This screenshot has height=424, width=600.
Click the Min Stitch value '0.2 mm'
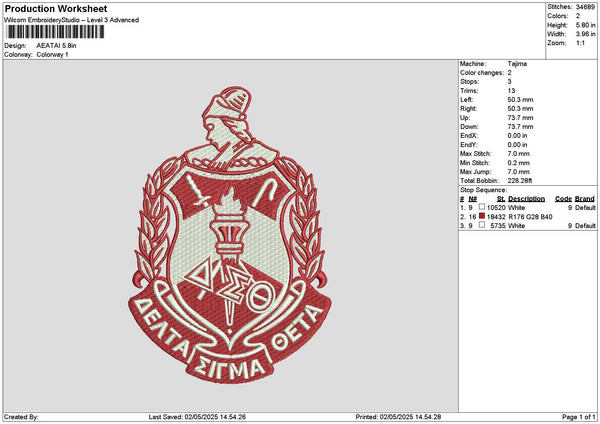coord(518,163)
